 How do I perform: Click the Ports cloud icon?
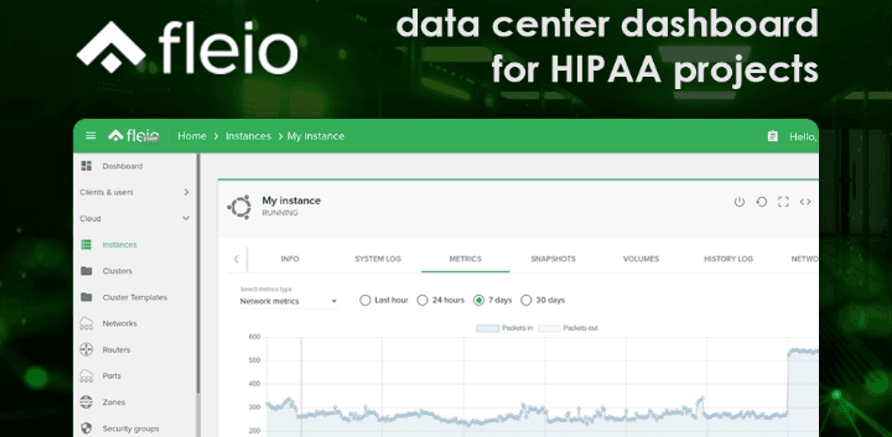click(x=86, y=376)
